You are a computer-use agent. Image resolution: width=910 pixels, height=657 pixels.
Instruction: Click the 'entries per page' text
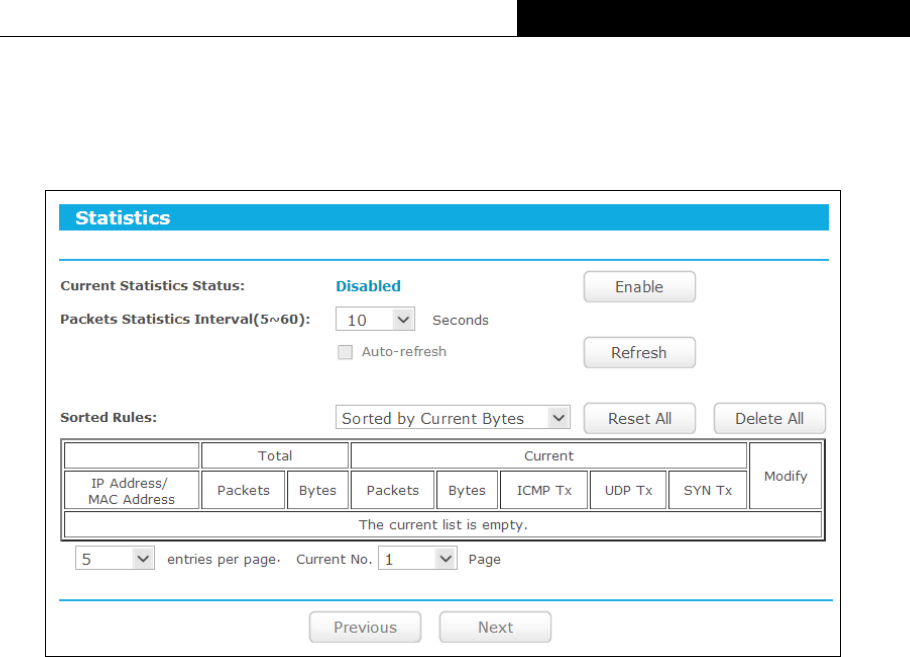coord(221,559)
